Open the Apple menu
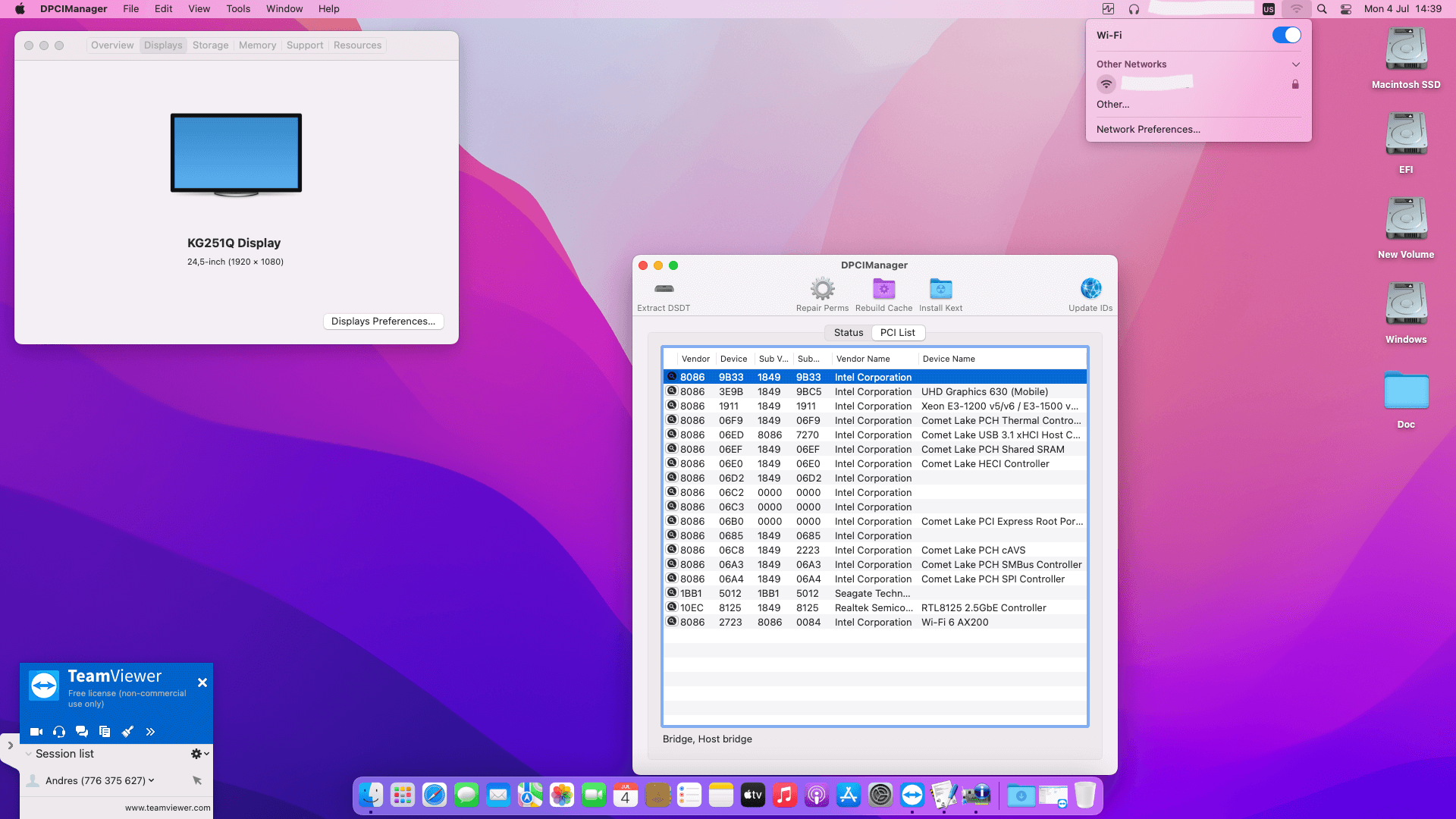 [x=20, y=9]
